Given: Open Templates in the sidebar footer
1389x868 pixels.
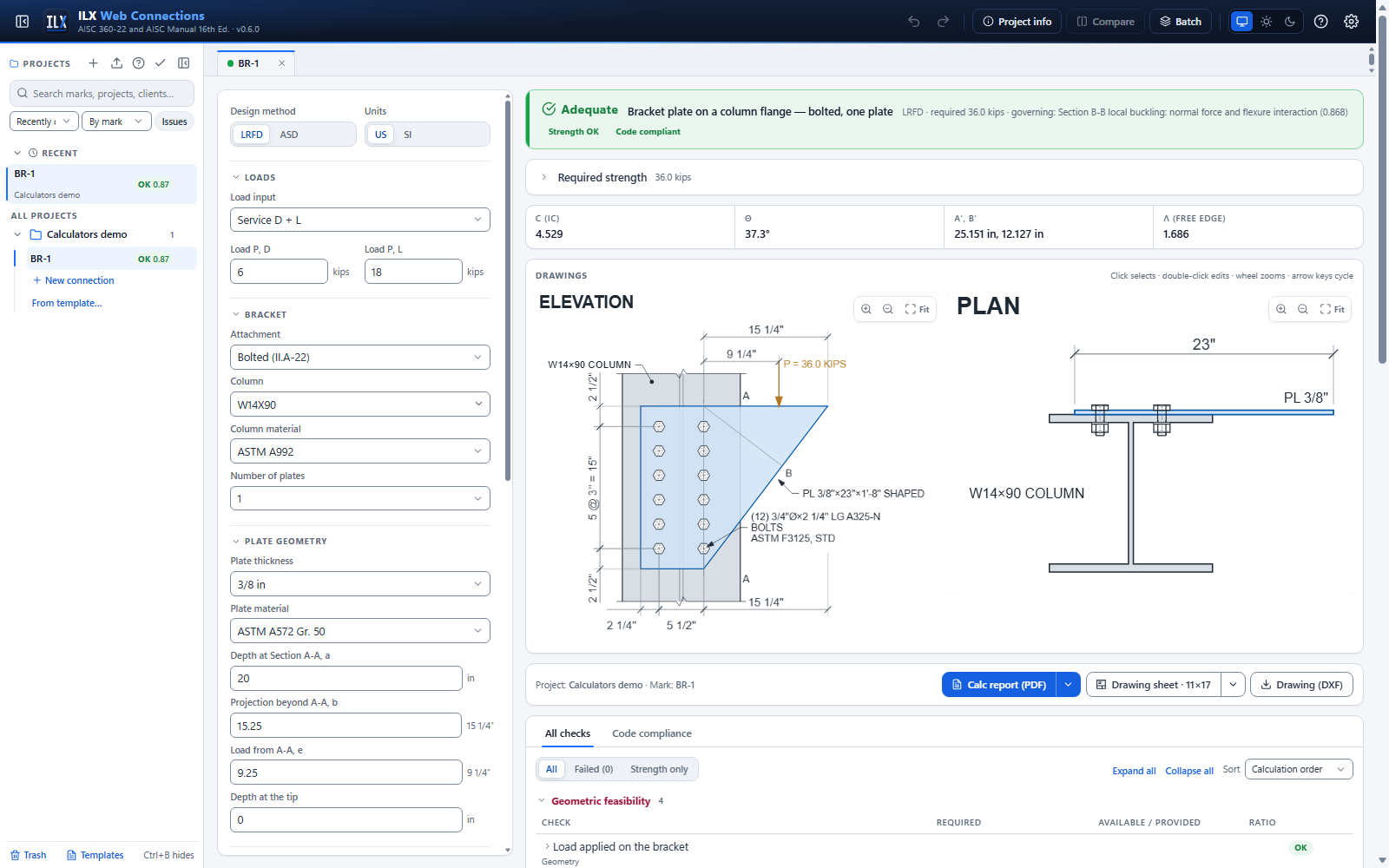Looking at the screenshot, I should pyautogui.click(x=95, y=855).
